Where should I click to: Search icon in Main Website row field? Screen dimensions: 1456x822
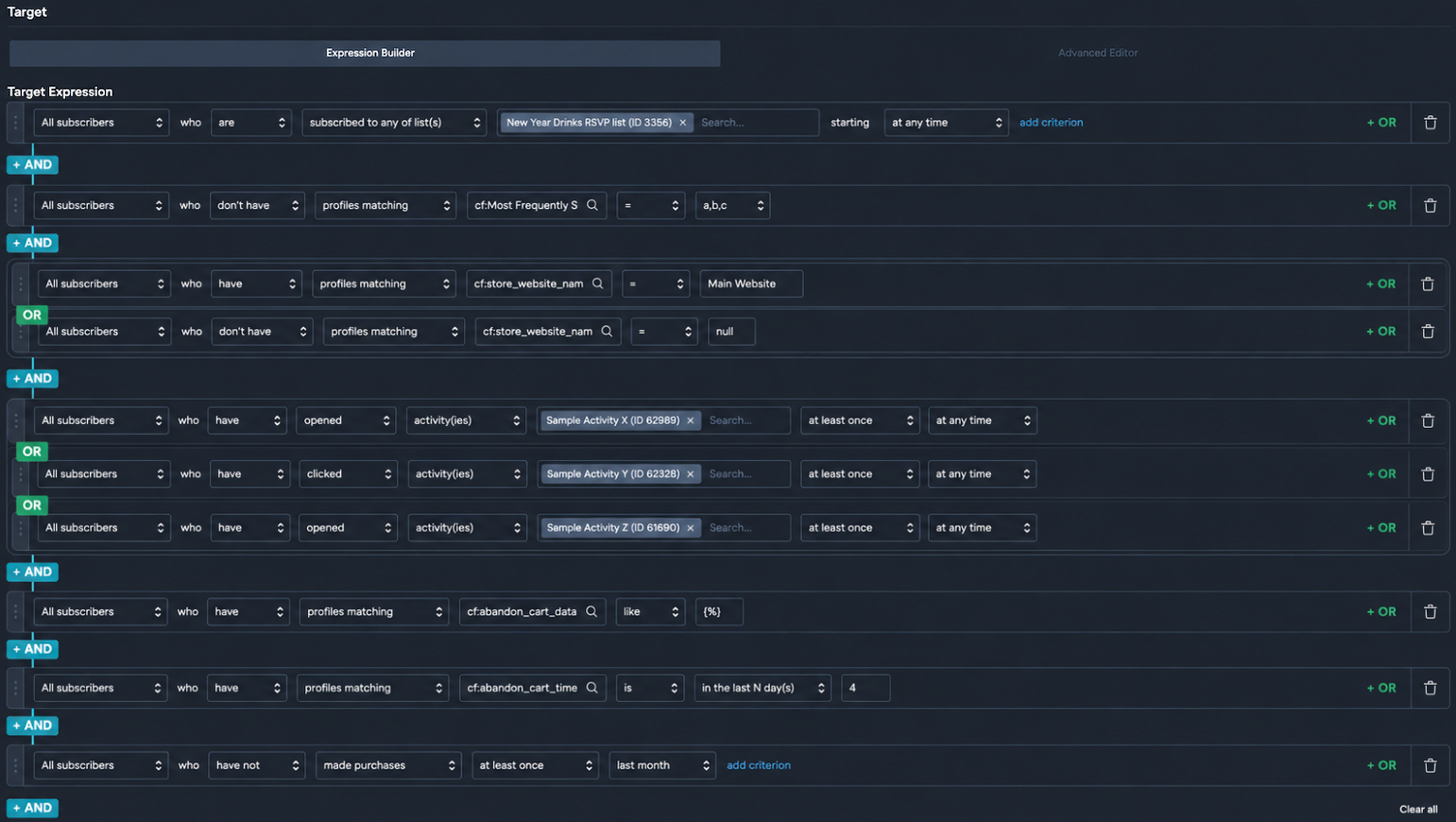[598, 283]
